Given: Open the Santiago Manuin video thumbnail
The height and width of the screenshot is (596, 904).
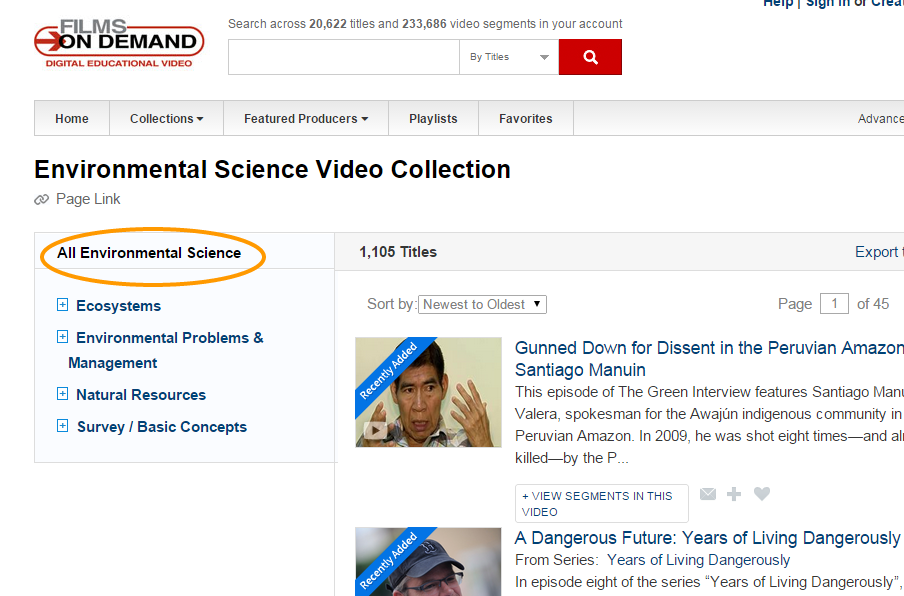Looking at the screenshot, I should click(428, 393).
